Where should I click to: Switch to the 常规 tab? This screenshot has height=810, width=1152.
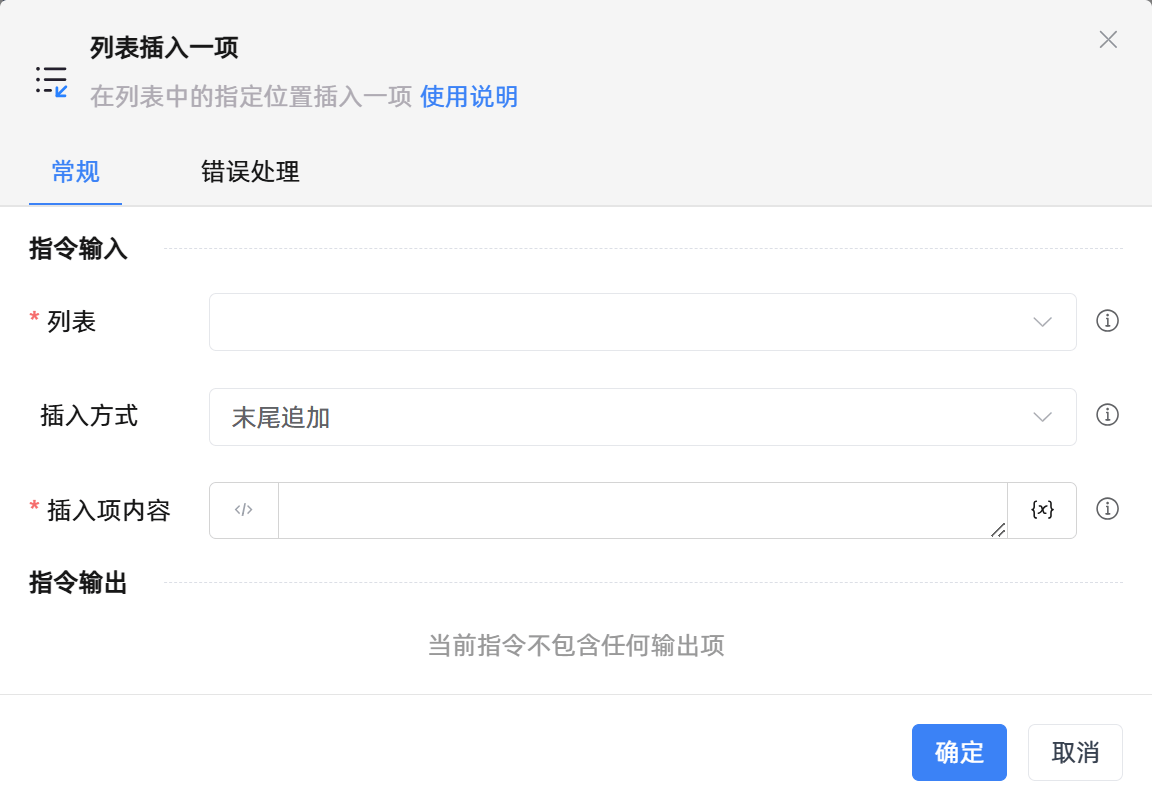coord(75,172)
